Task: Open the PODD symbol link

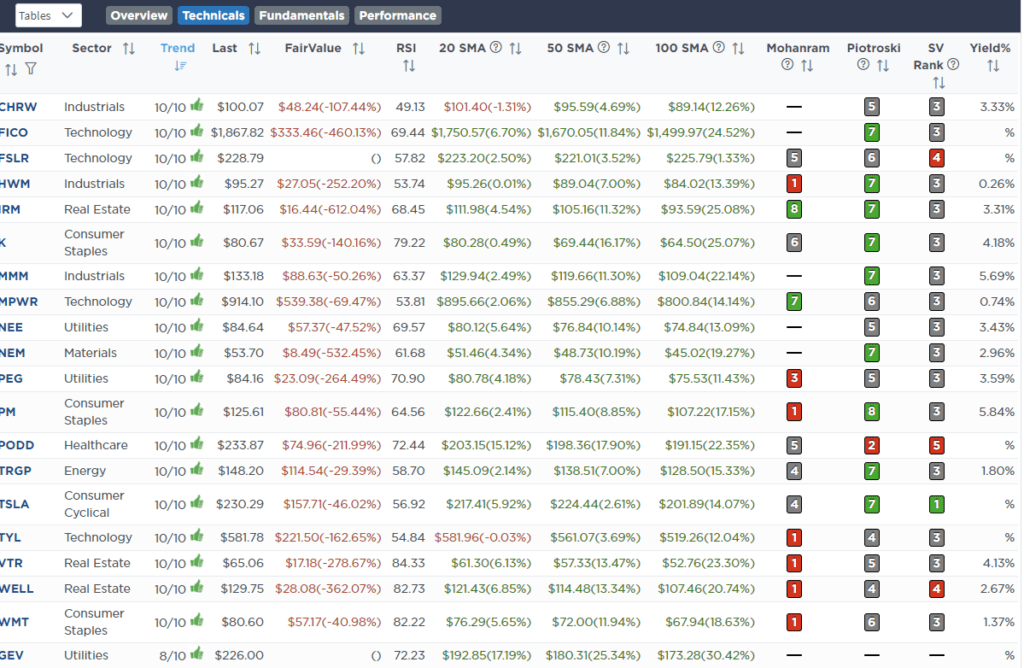Action: pyautogui.click(x=17, y=445)
